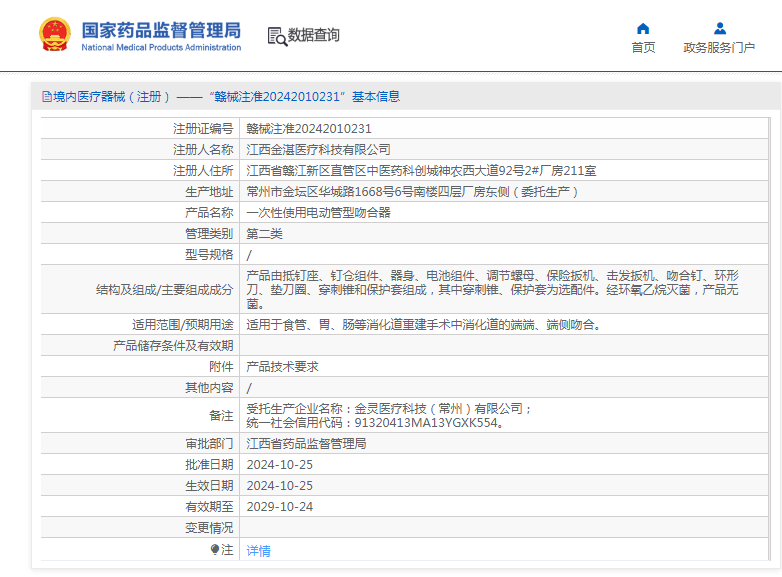
Task: Click the 型号规格 slash value
Action: (x=249, y=255)
